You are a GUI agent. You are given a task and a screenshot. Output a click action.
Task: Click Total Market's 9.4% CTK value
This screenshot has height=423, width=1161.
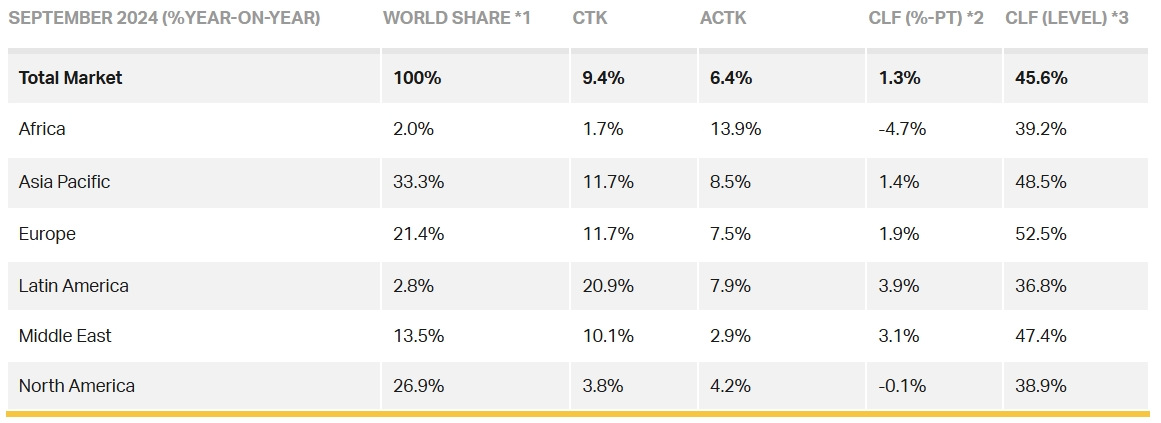(603, 78)
